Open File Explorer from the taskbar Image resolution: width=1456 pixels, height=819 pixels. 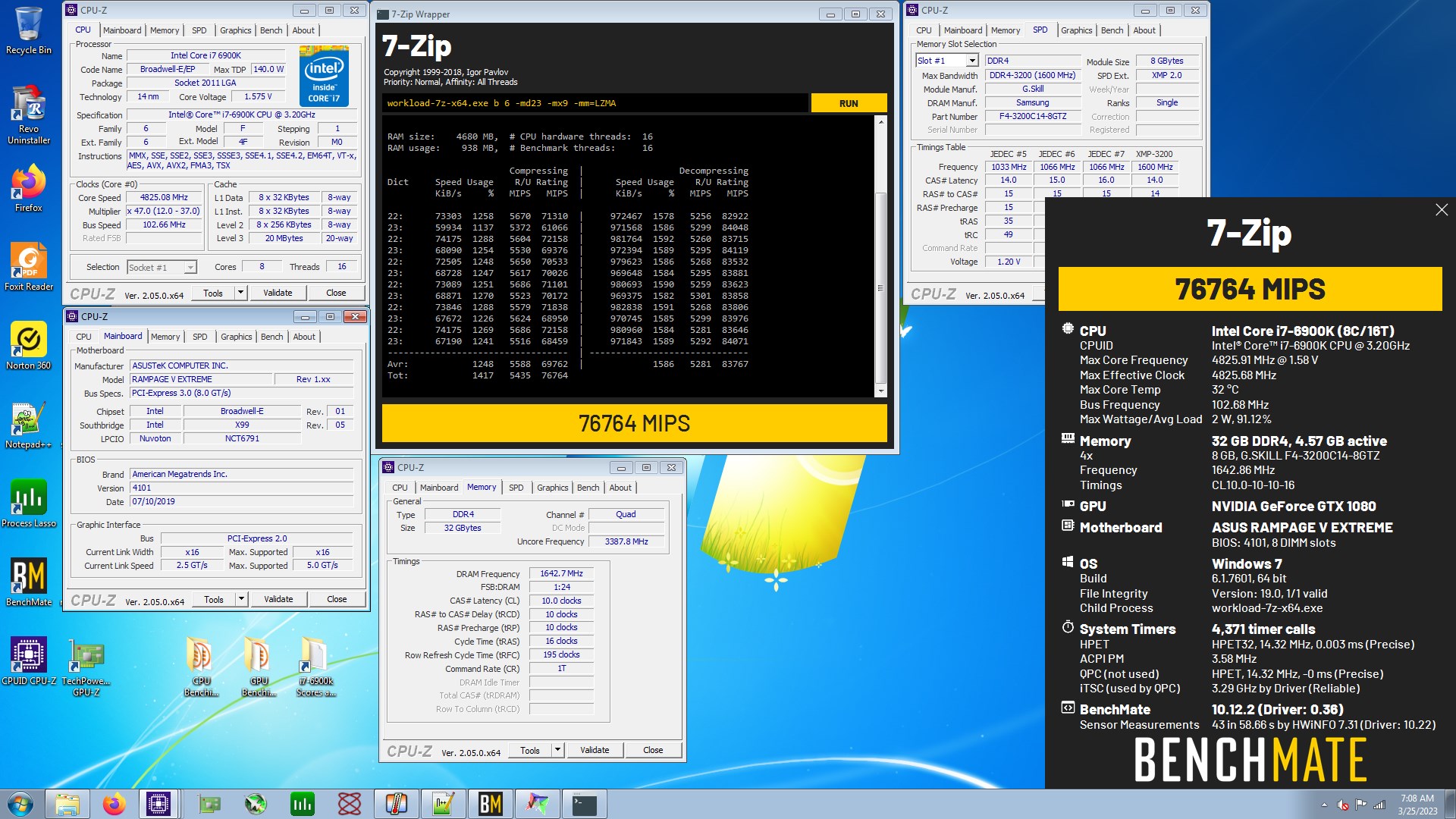[x=67, y=804]
